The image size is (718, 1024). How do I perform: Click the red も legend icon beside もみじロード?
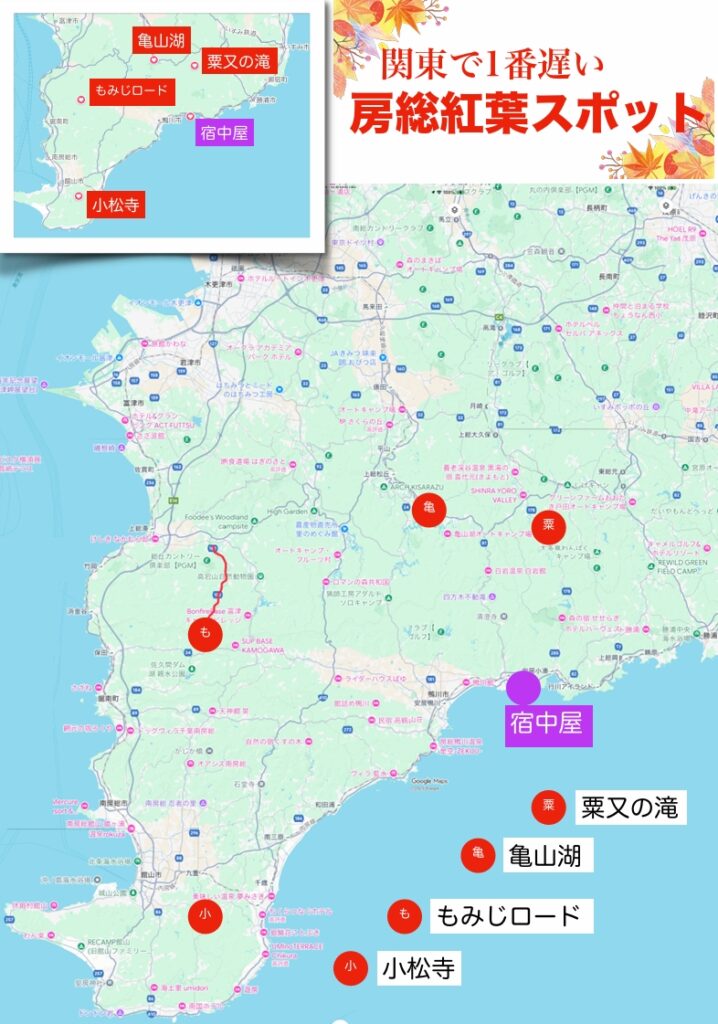tap(405, 915)
